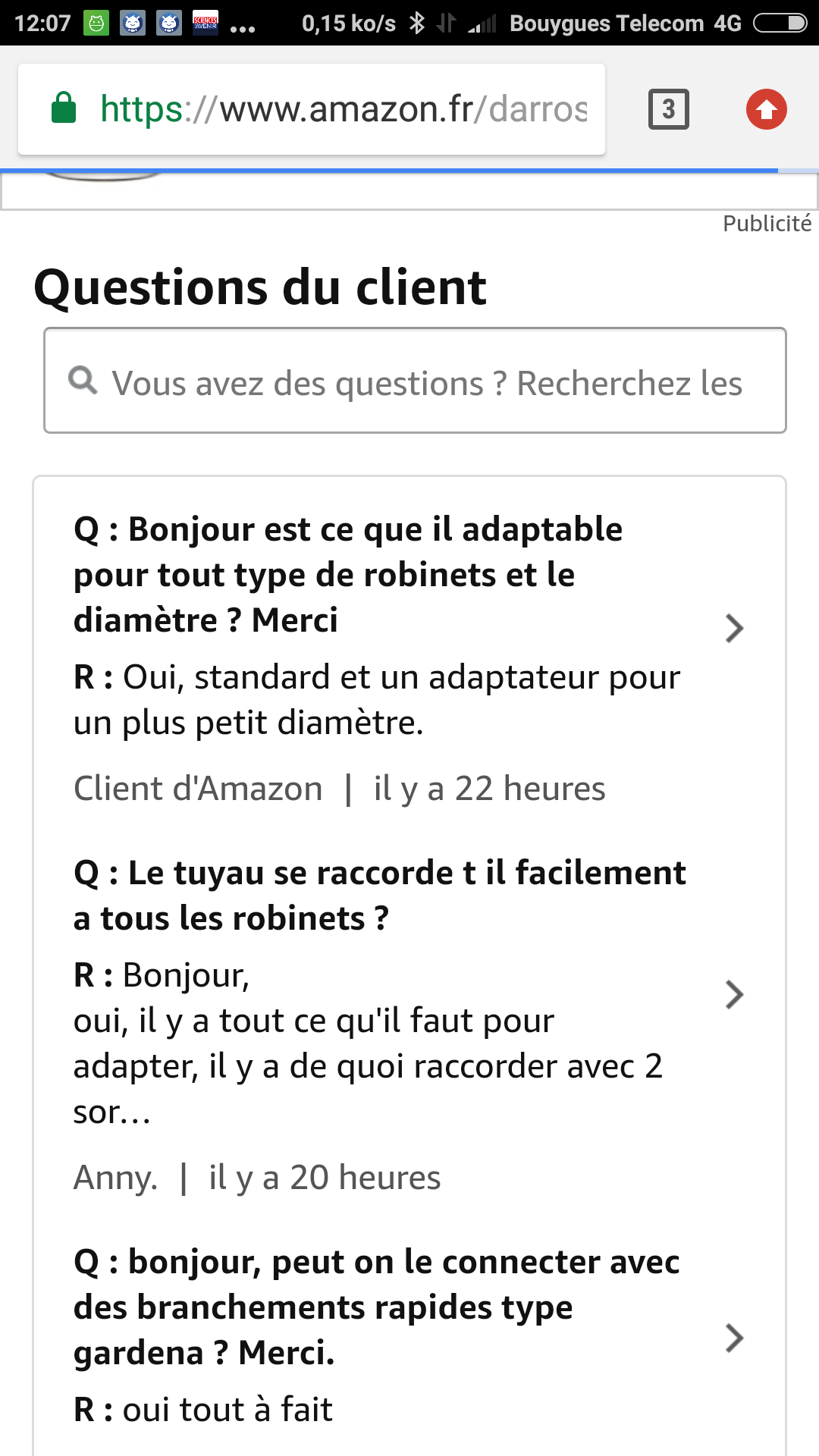Tap the Sciences Avenir notification icon

point(206,24)
